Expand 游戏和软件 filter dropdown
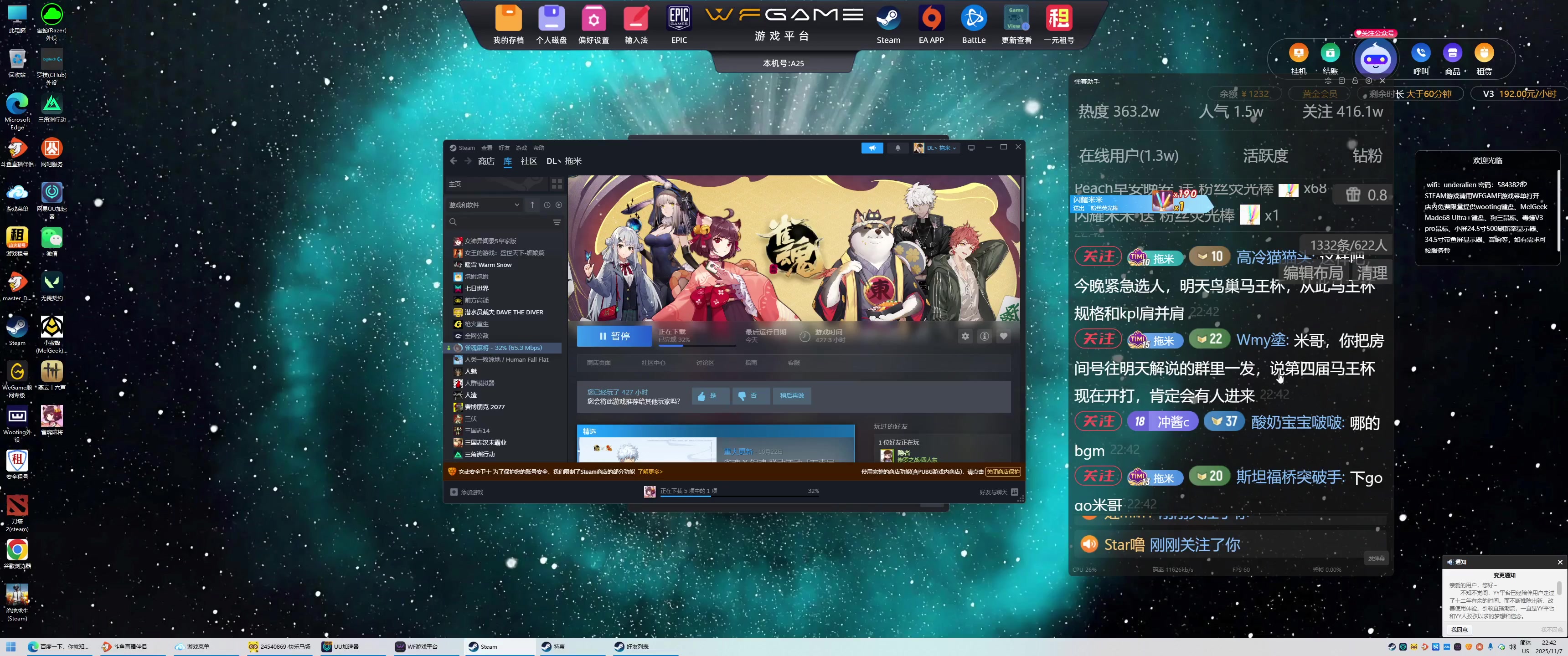The image size is (1568, 656). pos(484,205)
